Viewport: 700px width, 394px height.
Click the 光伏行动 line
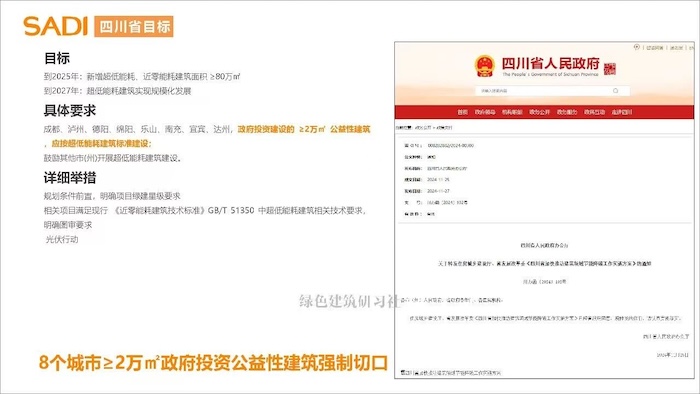coord(62,239)
